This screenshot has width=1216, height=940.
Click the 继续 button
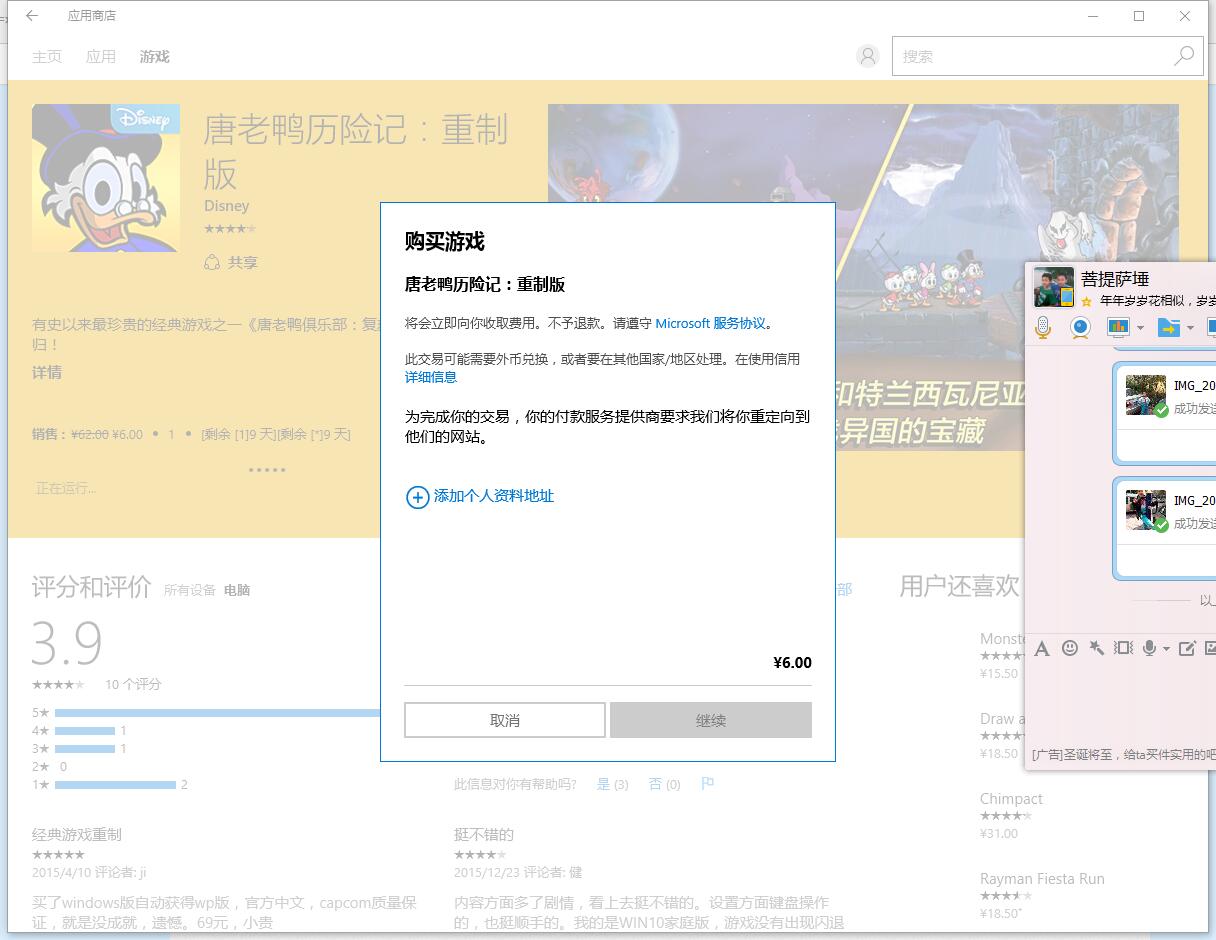pyautogui.click(x=711, y=720)
